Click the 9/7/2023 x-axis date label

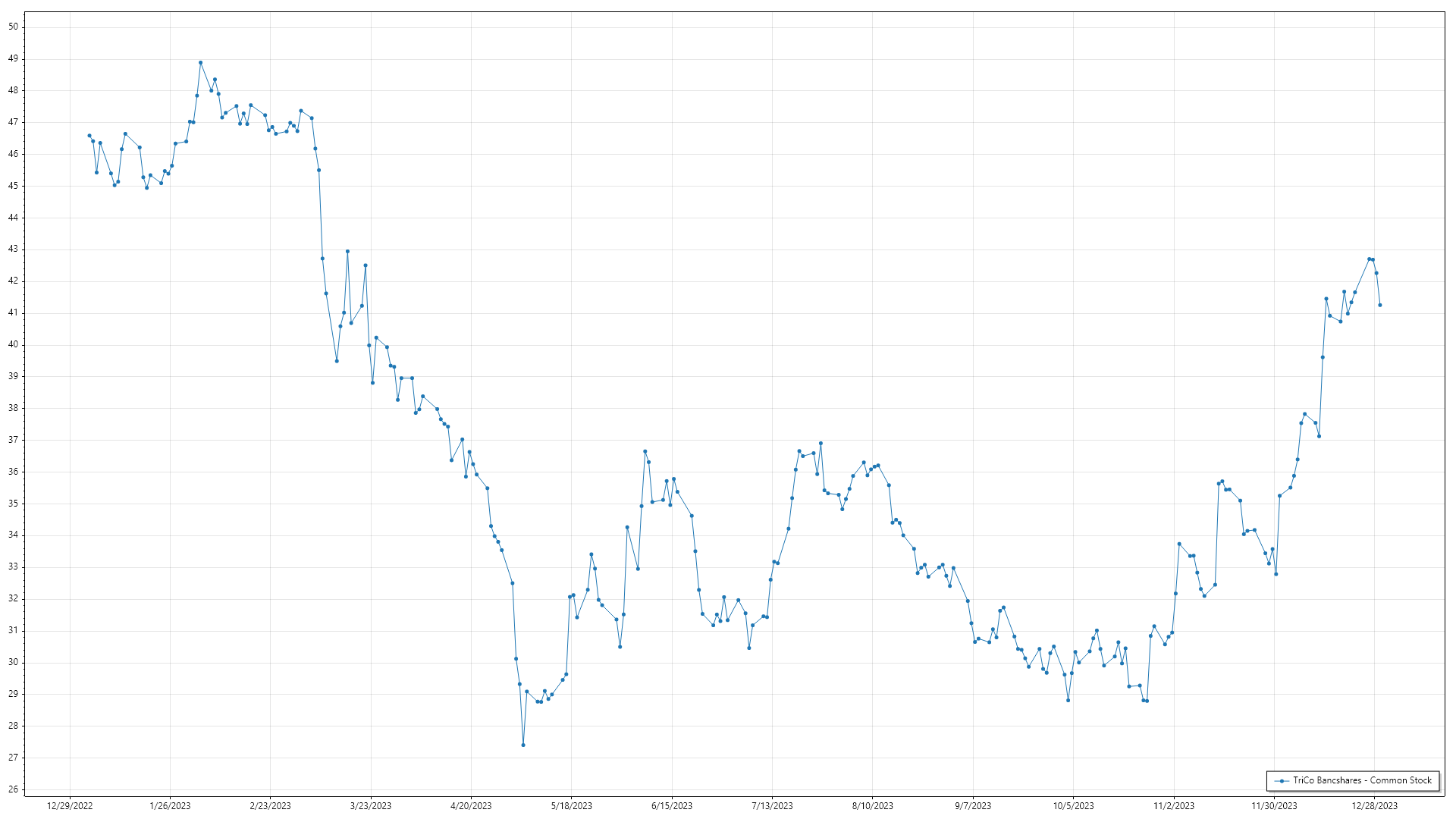[x=973, y=806]
